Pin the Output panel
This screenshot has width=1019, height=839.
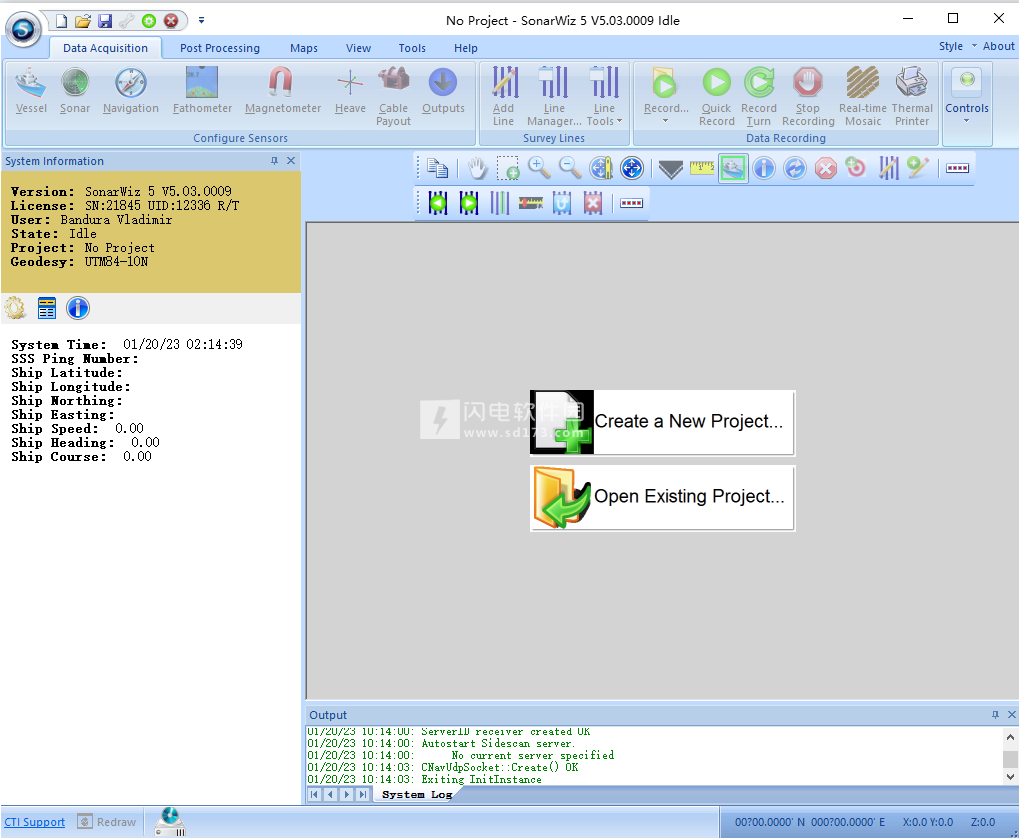click(x=995, y=715)
